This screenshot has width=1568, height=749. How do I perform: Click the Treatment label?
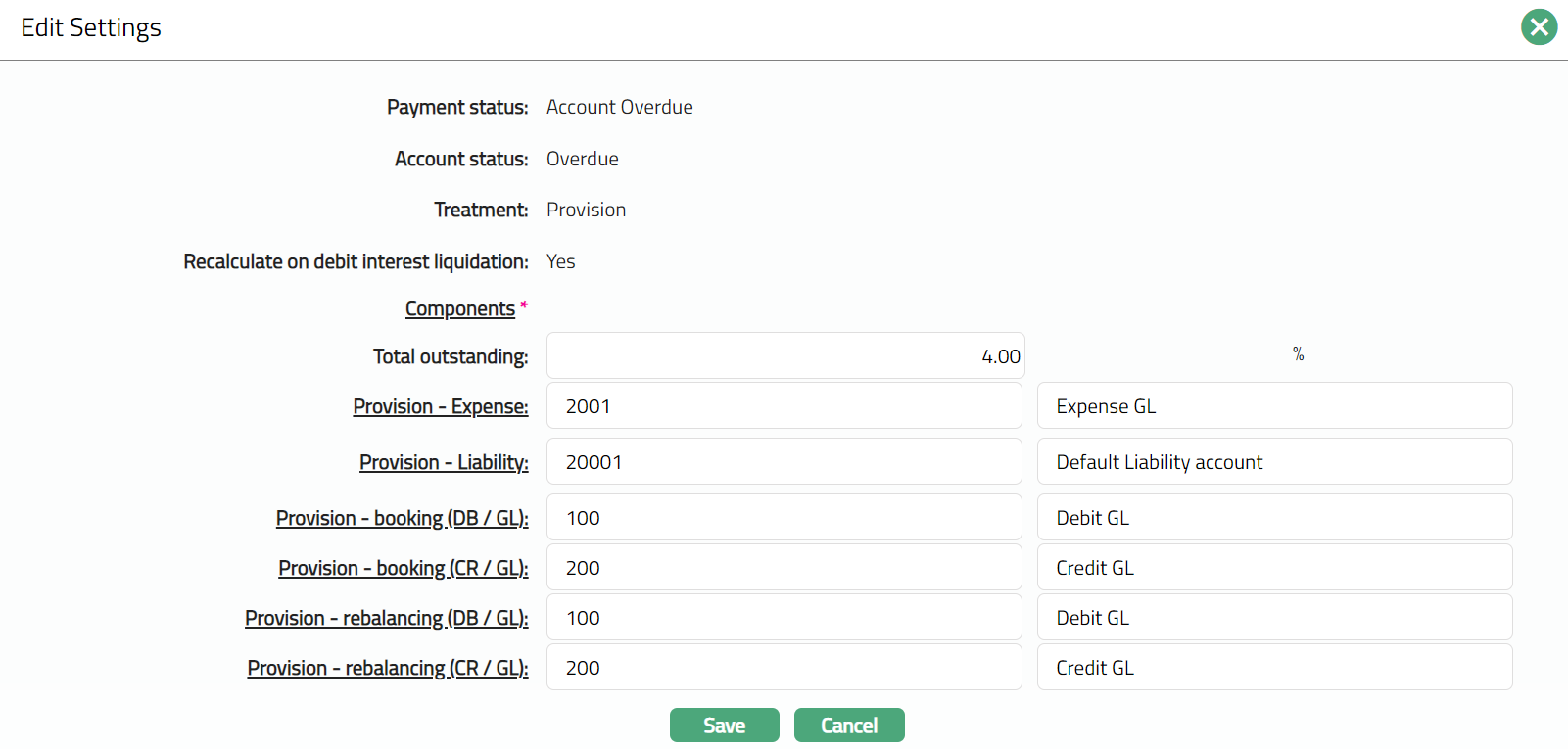tap(481, 210)
